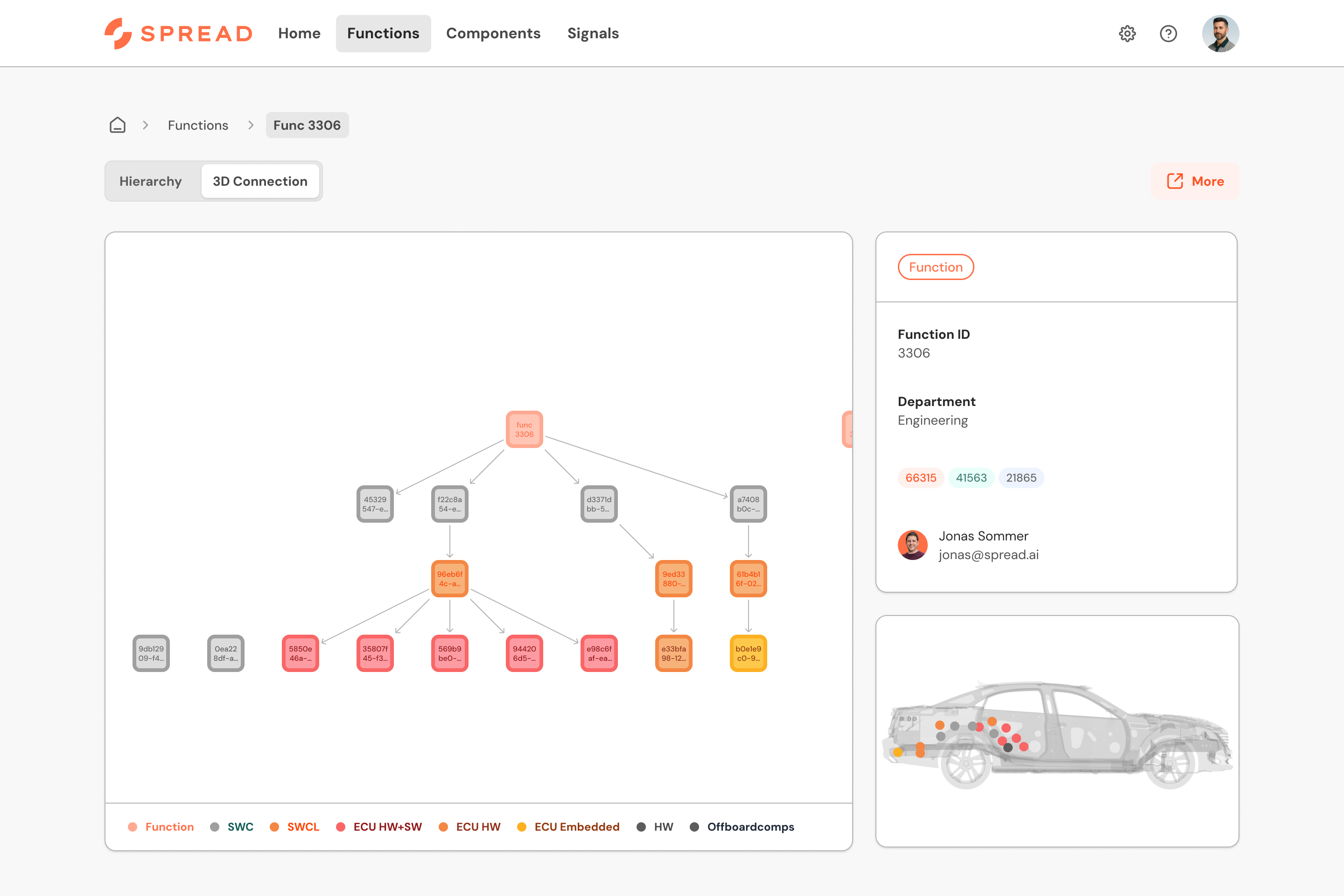
Task: Open the settings gear icon
Action: point(1127,34)
